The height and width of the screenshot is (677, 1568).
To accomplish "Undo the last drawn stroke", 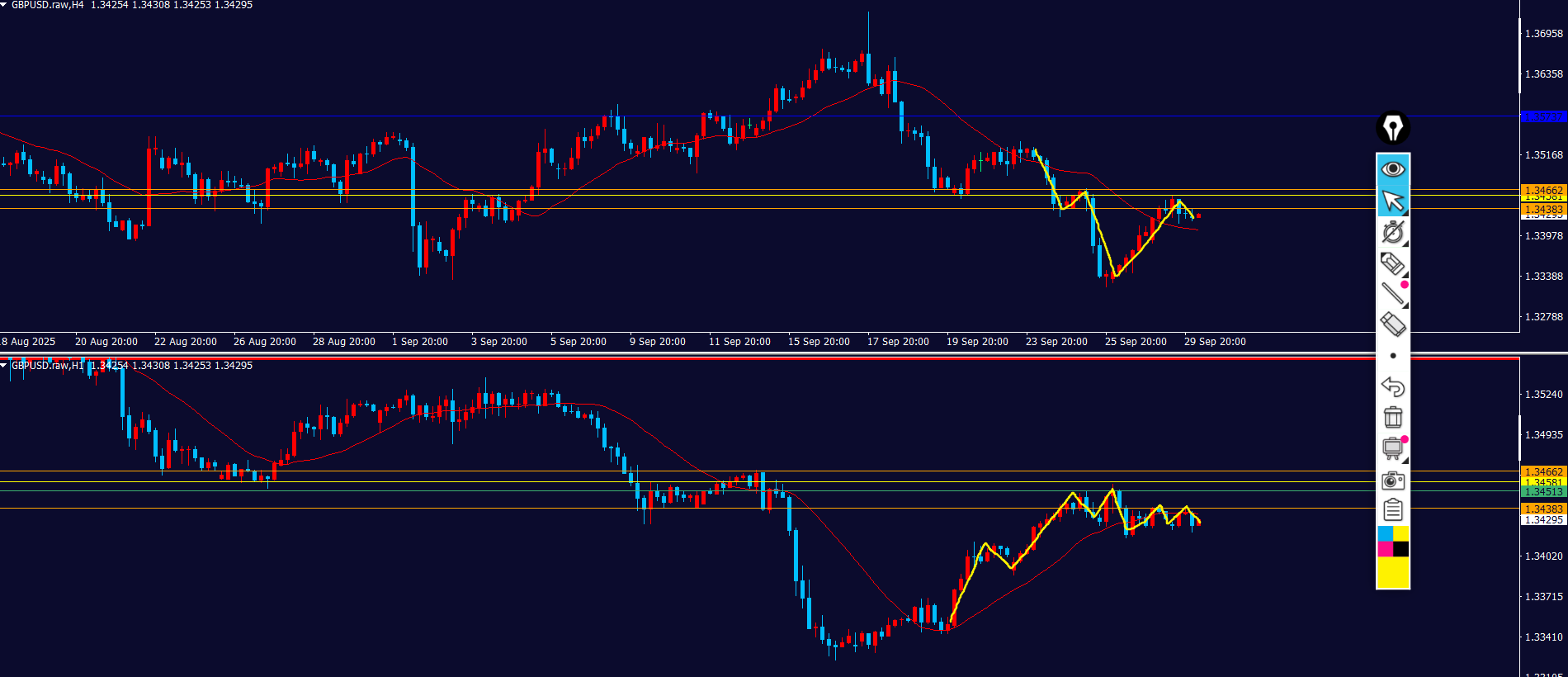I will (1393, 386).
